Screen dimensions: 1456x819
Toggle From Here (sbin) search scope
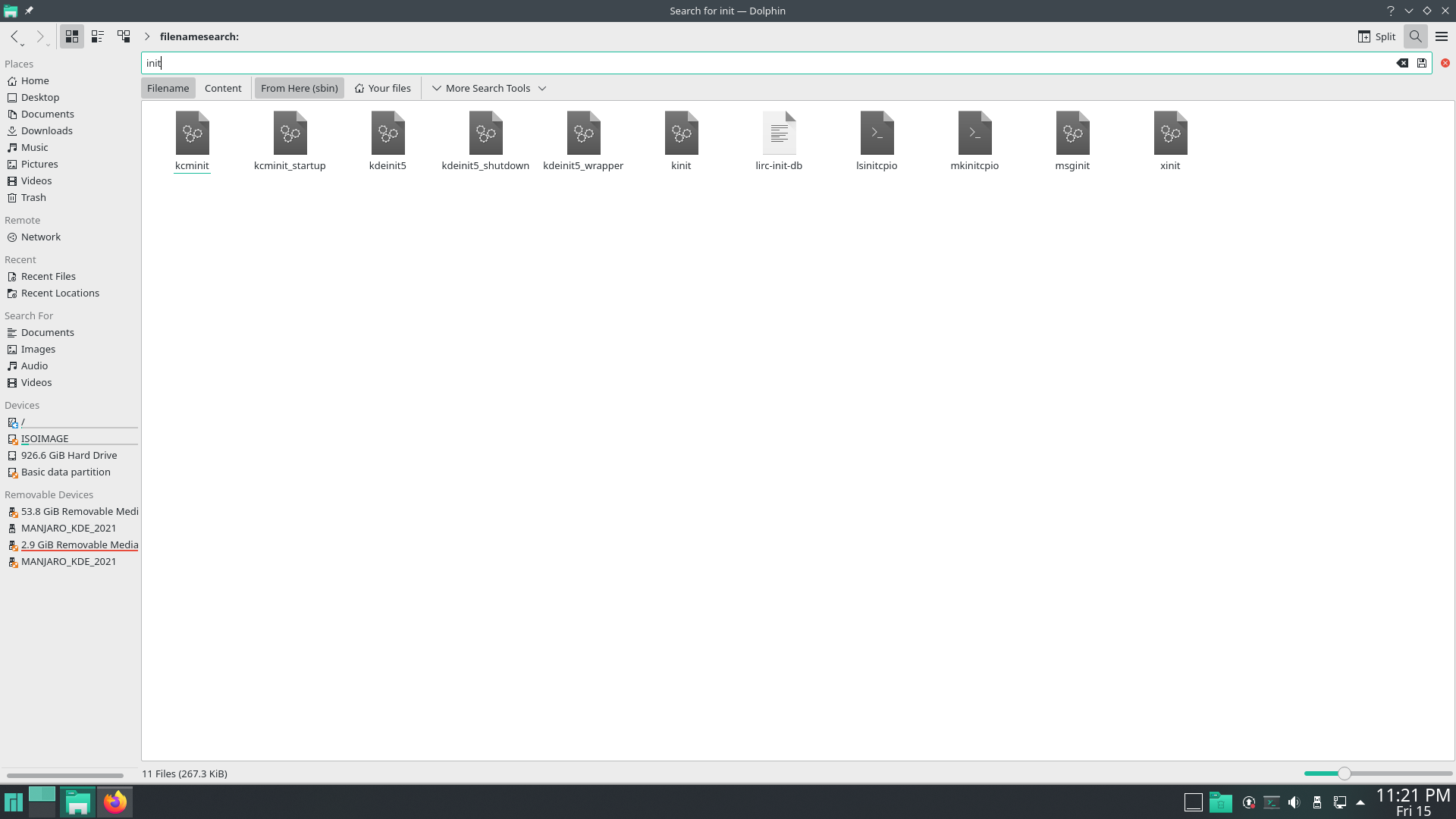(x=299, y=88)
